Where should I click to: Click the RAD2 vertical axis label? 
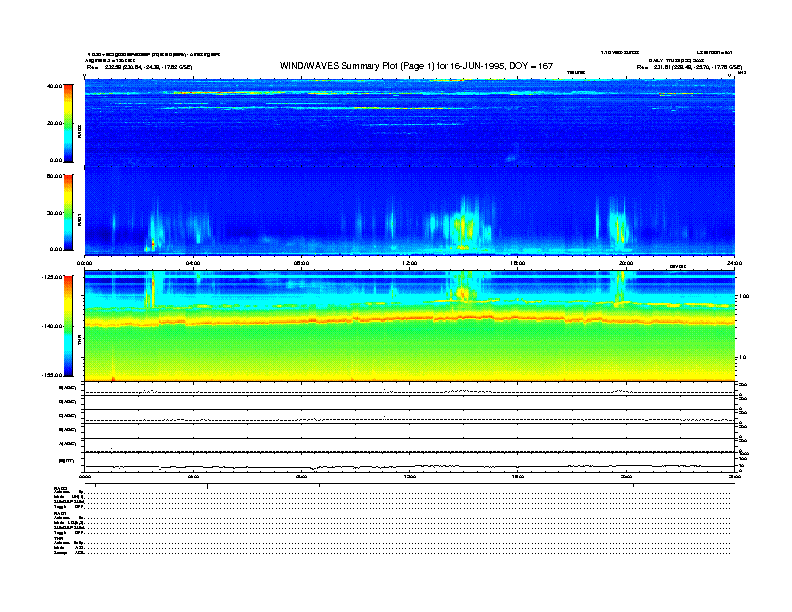click(79, 131)
